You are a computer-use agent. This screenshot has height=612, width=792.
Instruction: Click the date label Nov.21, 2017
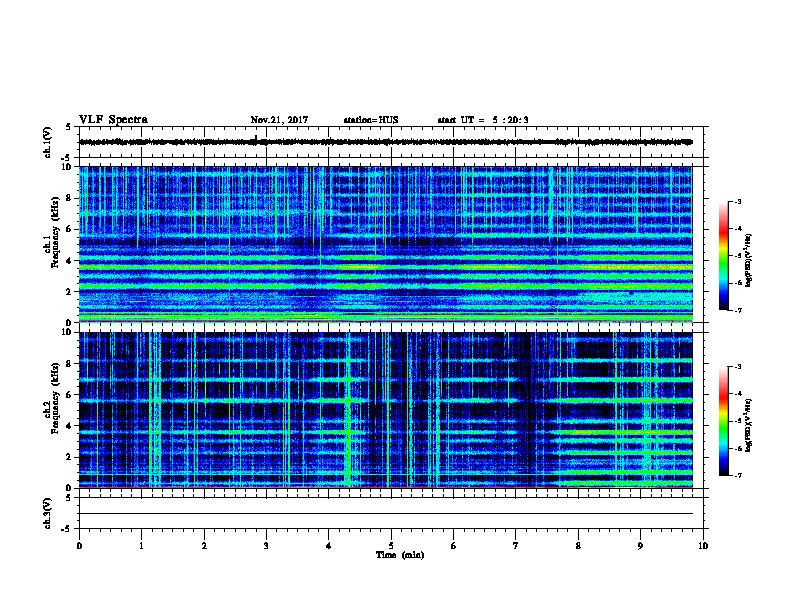coord(279,120)
